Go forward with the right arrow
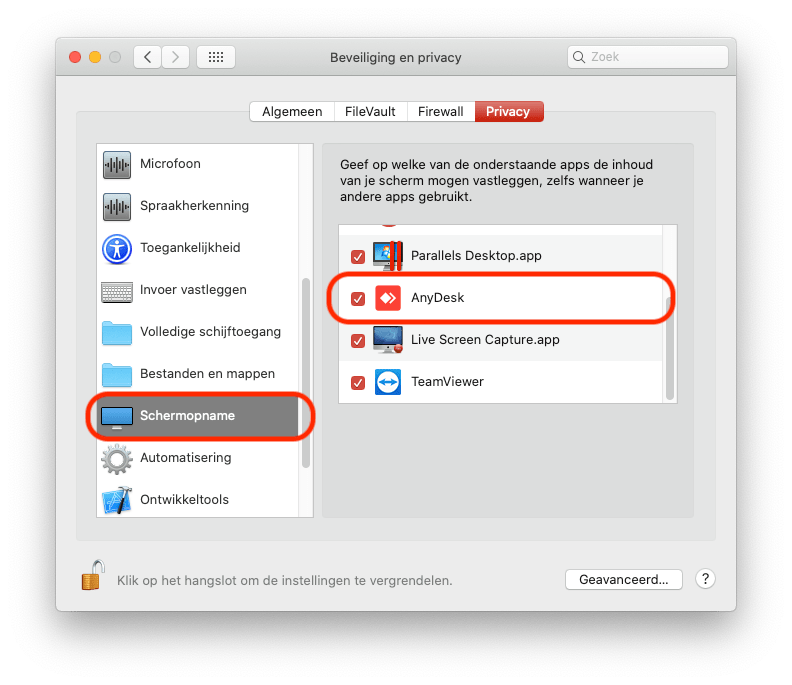The image size is (792, 685). coord(175,57)
